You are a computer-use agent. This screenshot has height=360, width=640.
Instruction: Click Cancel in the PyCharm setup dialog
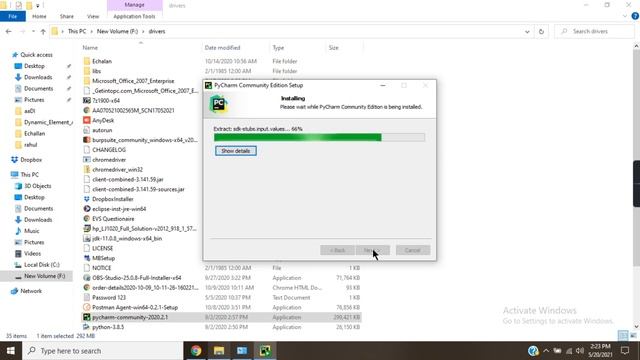[x=413, y=250]
